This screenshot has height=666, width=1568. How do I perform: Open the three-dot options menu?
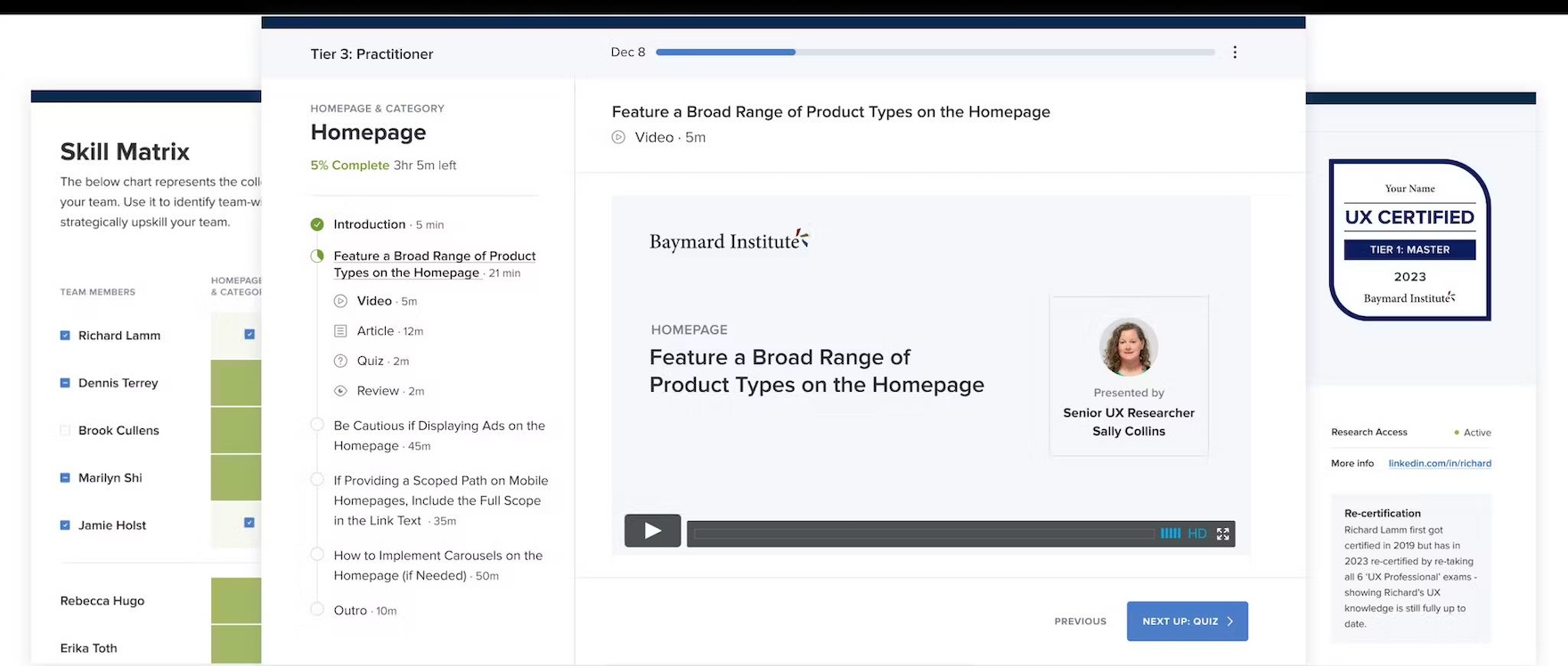tap(1234, 53)
